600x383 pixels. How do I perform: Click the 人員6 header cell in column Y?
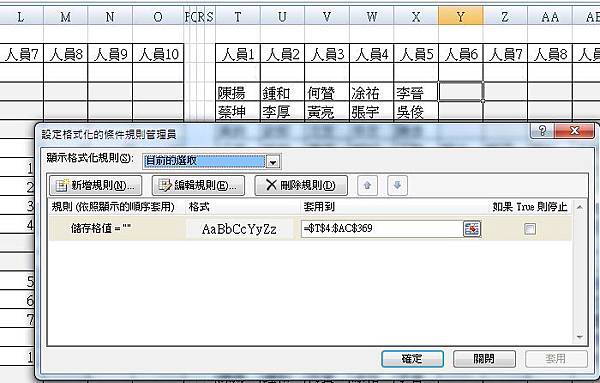pyautogui.click(x=461, y=54)
